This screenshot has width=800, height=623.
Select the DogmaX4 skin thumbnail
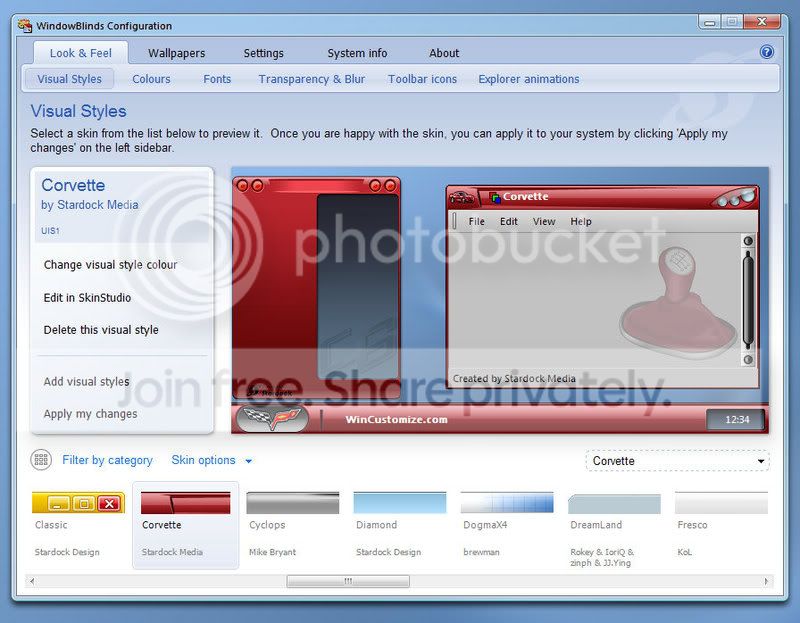point(507,525)
